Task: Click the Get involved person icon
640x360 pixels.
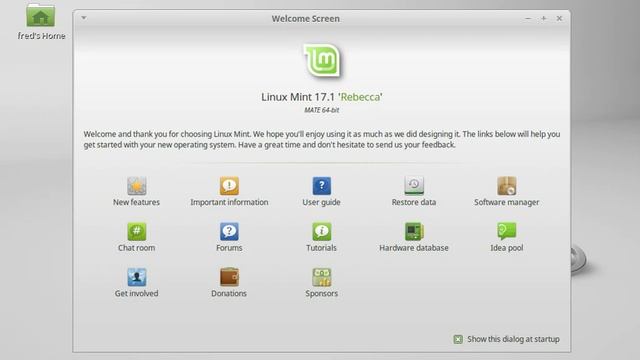Action: [x=136, y=277]
